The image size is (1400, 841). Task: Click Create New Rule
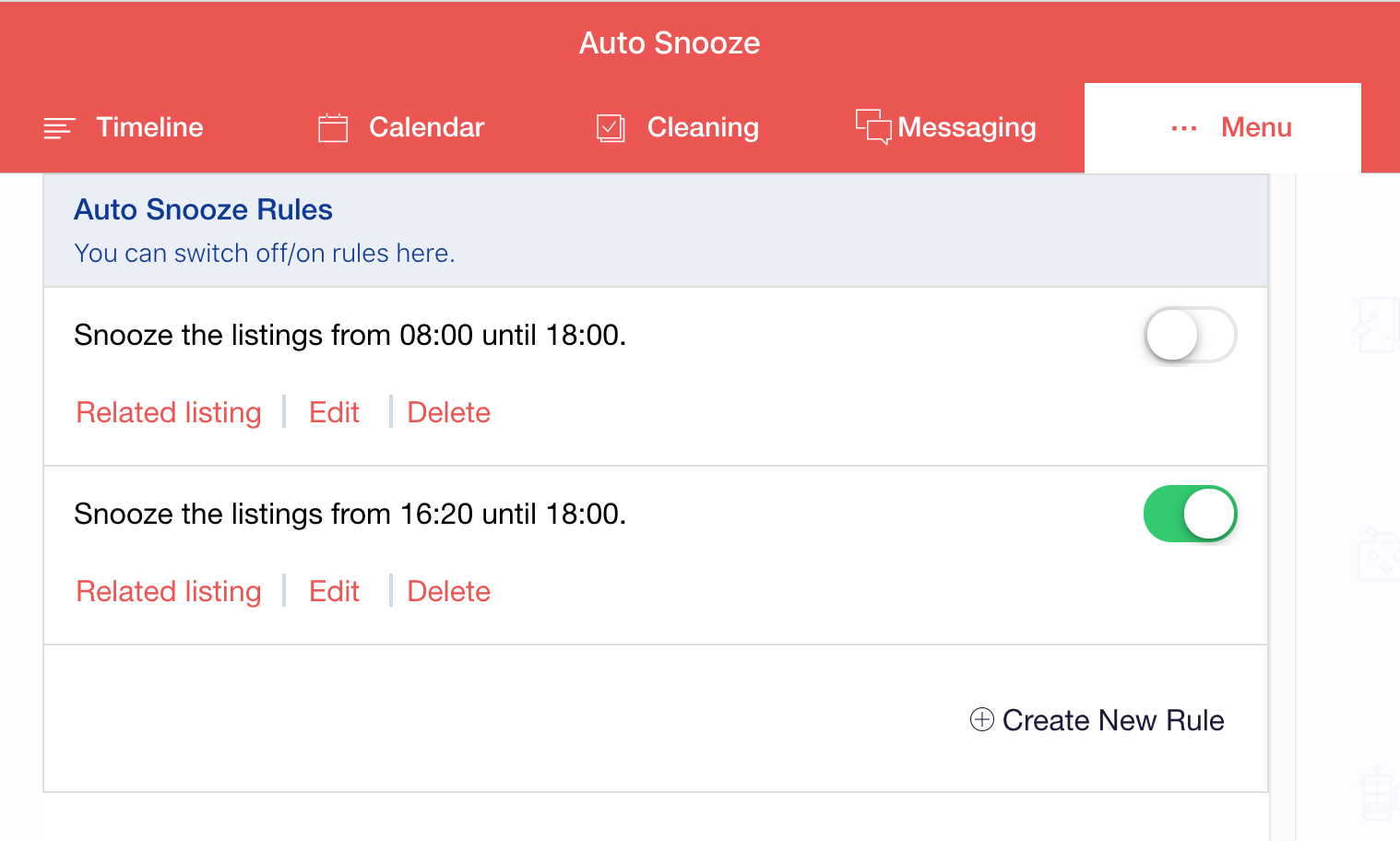click(1097, 720)
